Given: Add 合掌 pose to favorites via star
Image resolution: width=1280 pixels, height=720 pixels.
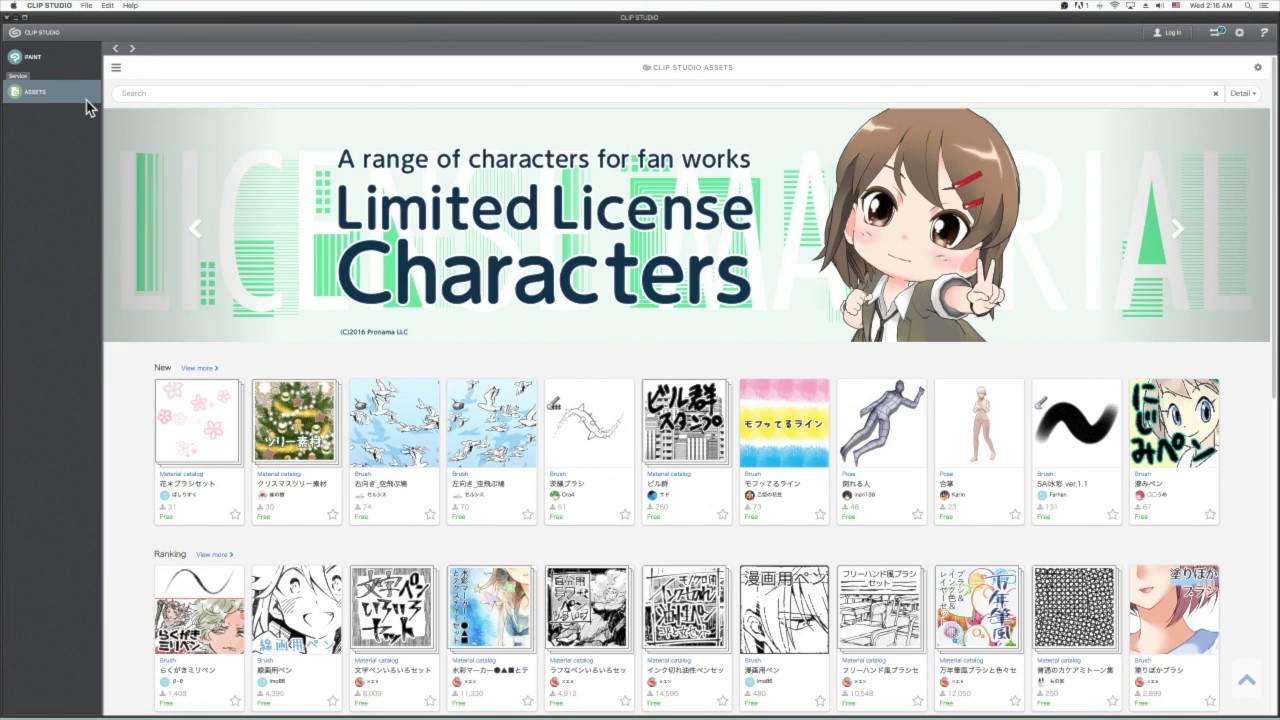Looking at the screenshot, I should click(1015, 515).
